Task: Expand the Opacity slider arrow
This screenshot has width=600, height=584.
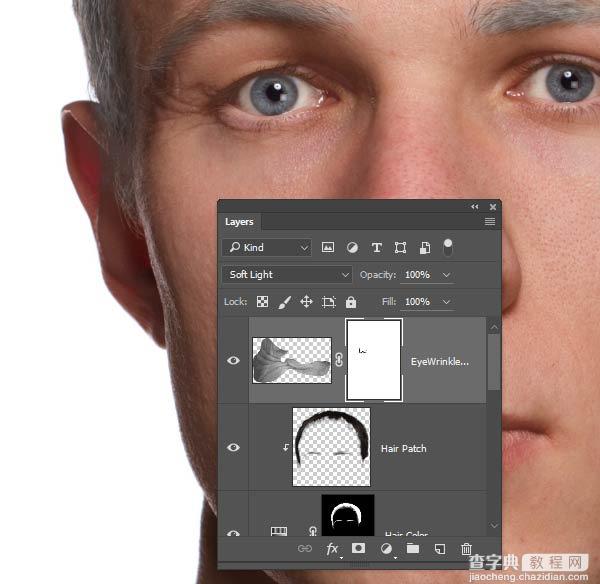Action: pos(446,275)
